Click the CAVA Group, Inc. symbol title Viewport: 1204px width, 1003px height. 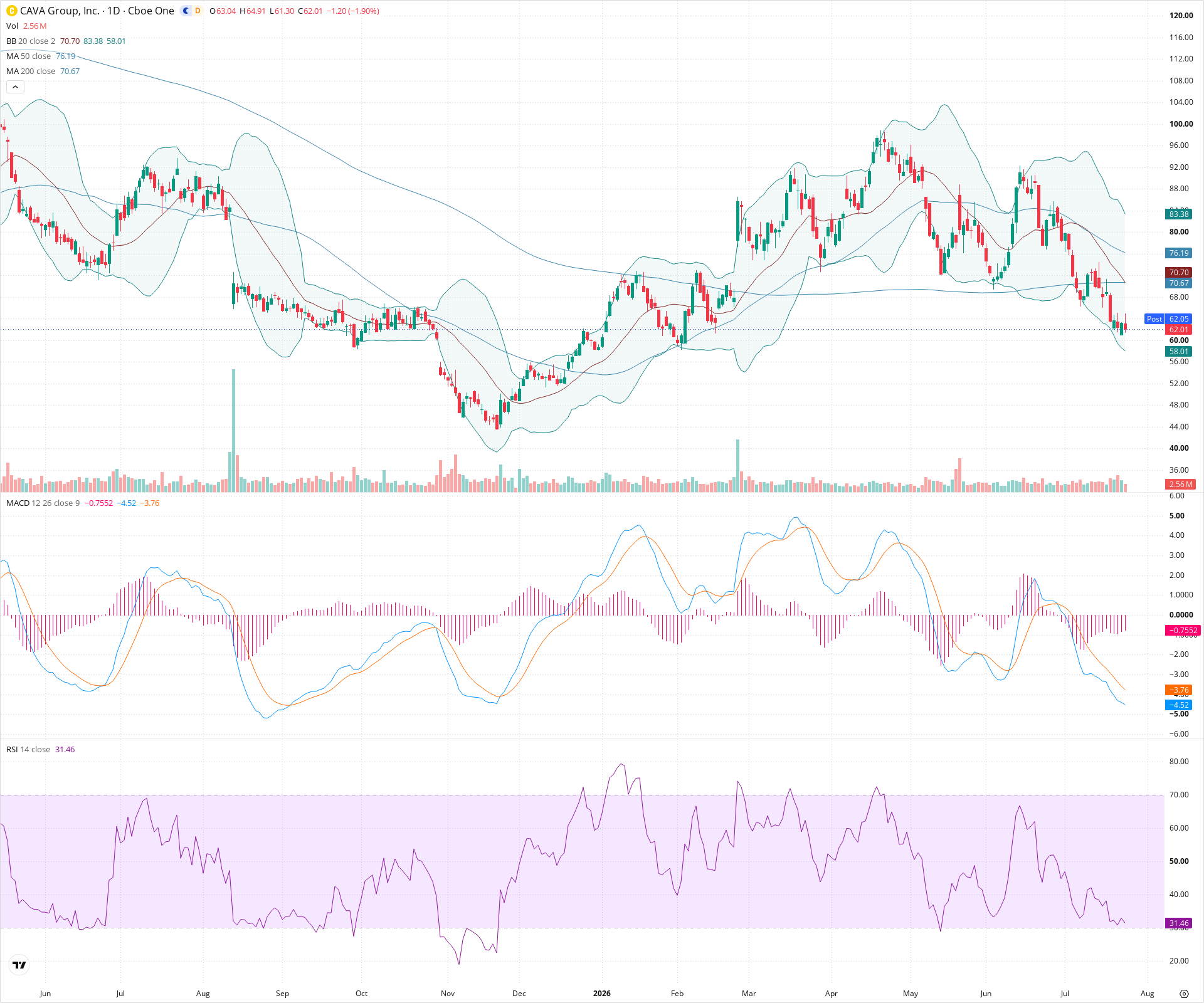point(60,11)
